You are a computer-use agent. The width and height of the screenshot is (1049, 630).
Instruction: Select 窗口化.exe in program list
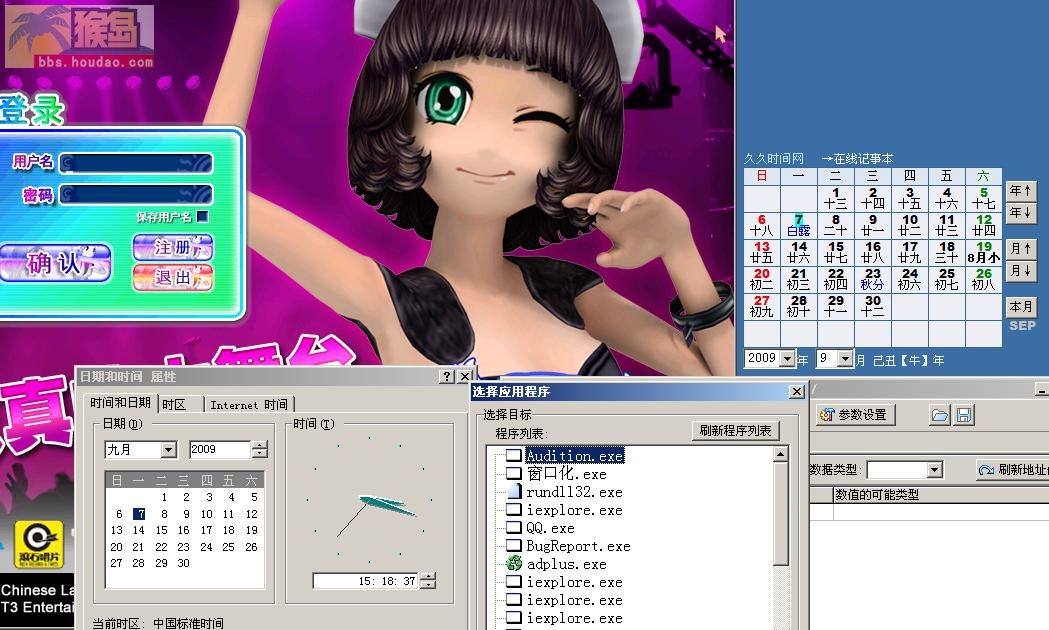click(x=567, y=474)
